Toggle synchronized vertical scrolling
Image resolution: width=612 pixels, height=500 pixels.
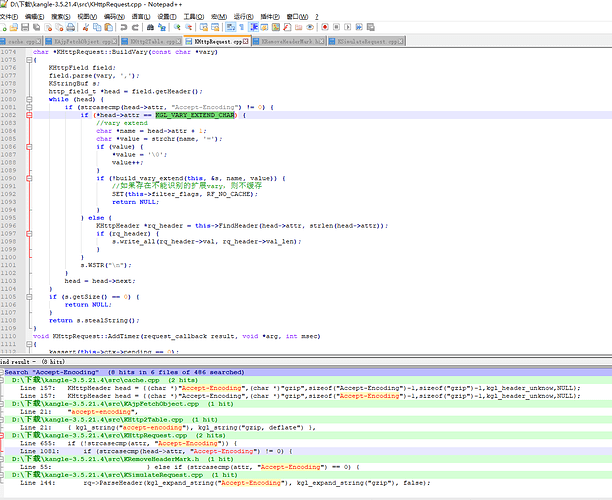(x=203, y=27)
